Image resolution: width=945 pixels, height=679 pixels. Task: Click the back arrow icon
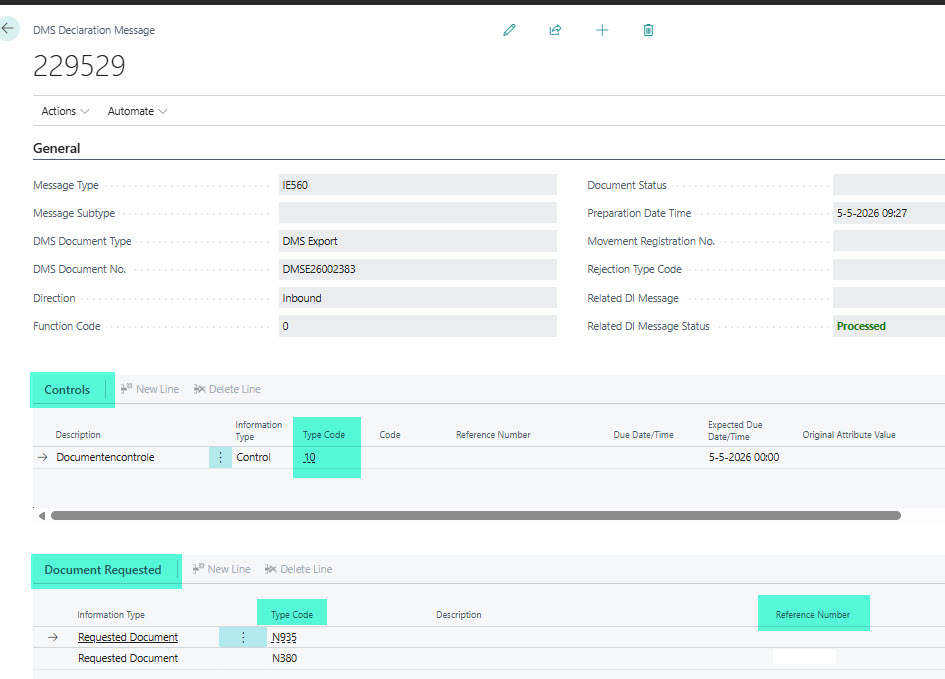pyautogui.click(x=8, y=28)
